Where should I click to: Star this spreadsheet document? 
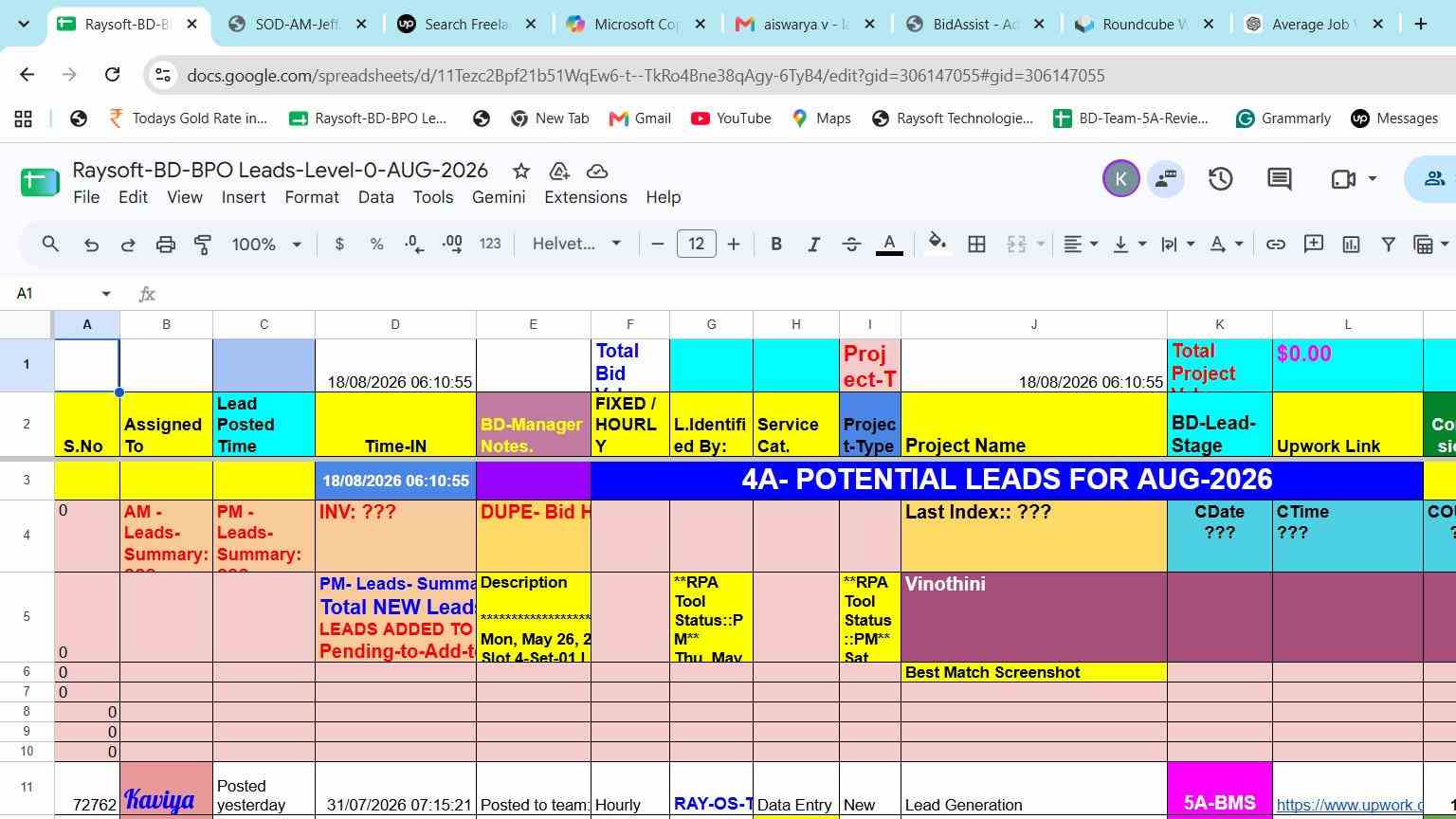tap(520, 171)
